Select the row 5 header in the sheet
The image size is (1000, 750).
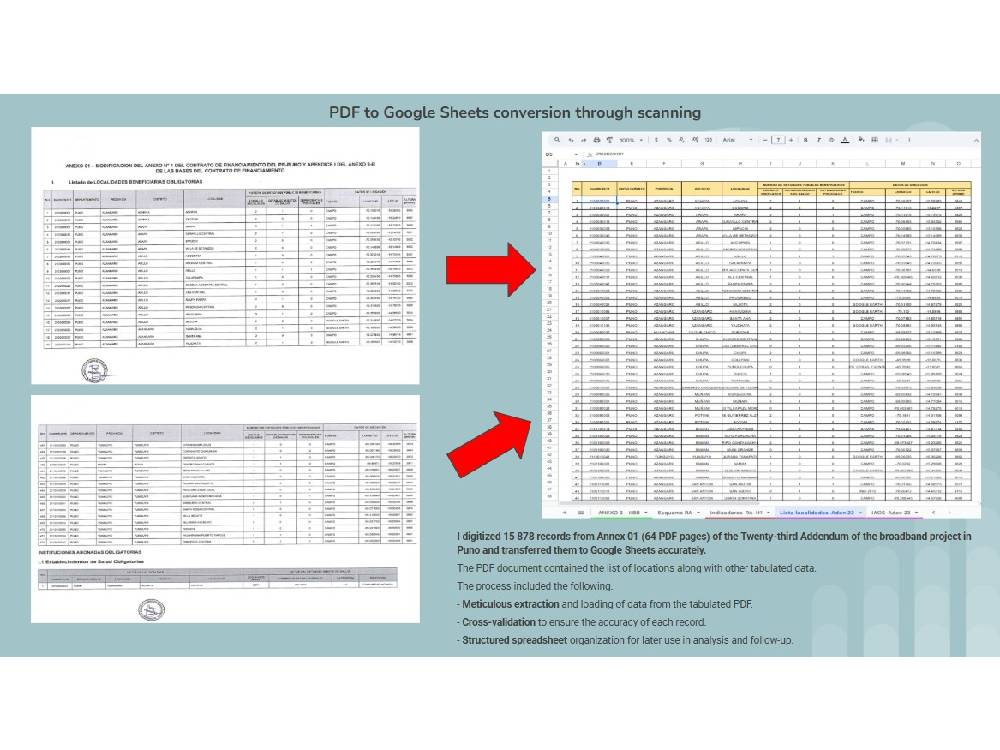(x=549, y=199)
